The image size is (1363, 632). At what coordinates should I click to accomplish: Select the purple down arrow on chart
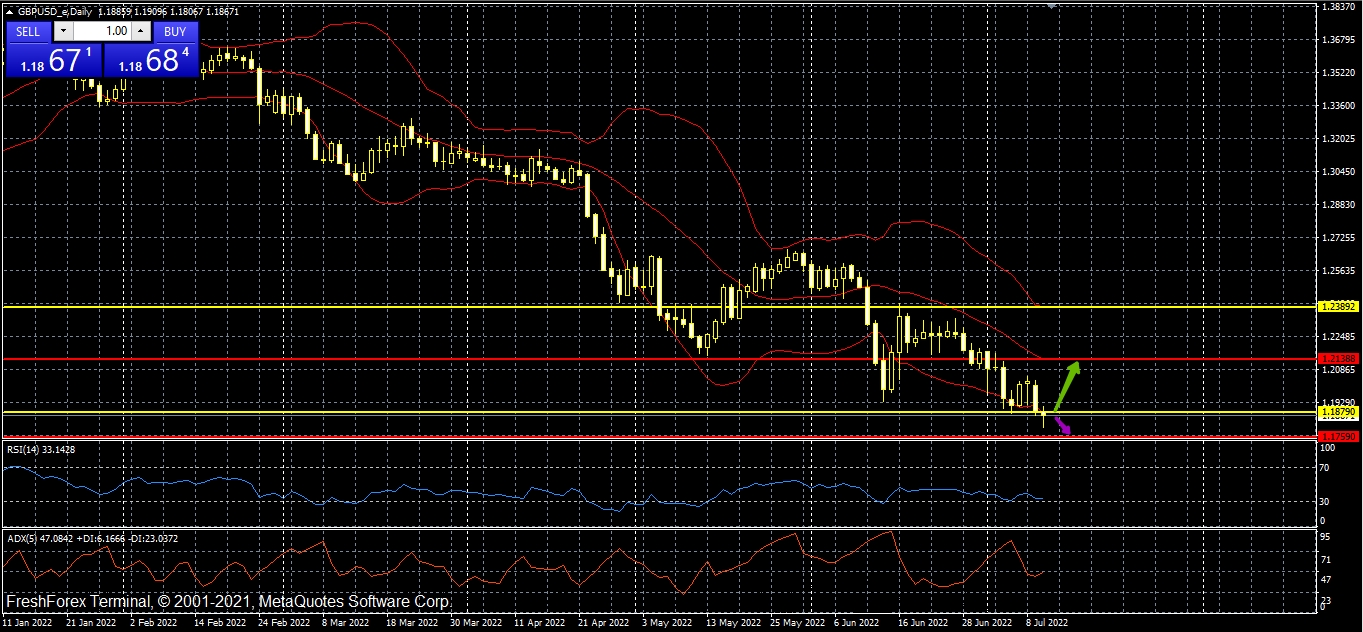[x=1062, y=424]
